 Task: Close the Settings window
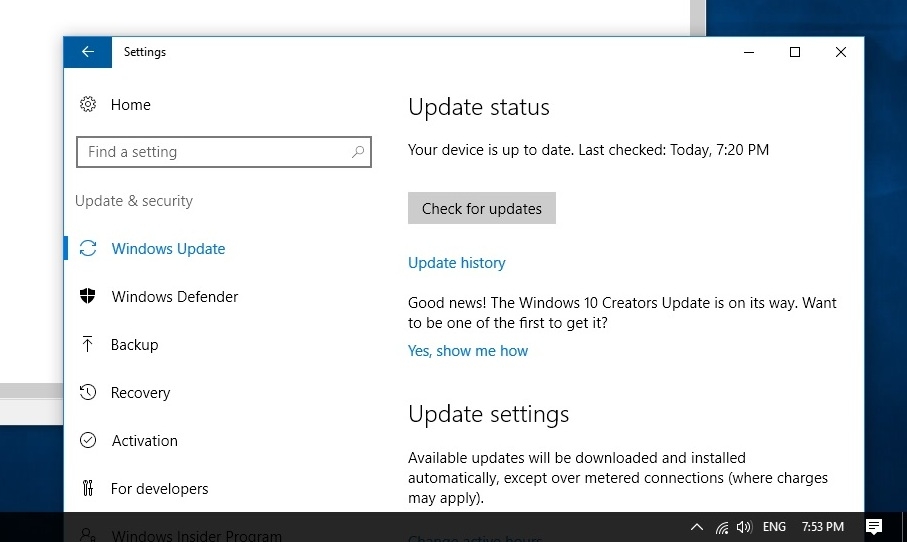pos(841,52)
